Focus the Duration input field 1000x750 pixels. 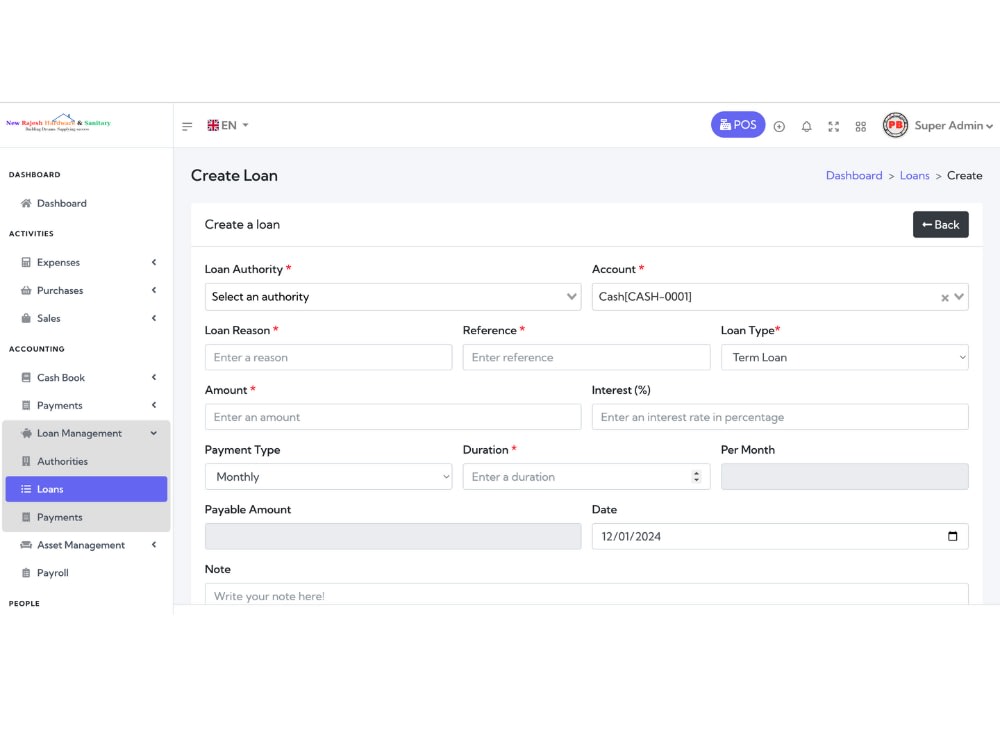pyautogui.click(x=586, y=476)
